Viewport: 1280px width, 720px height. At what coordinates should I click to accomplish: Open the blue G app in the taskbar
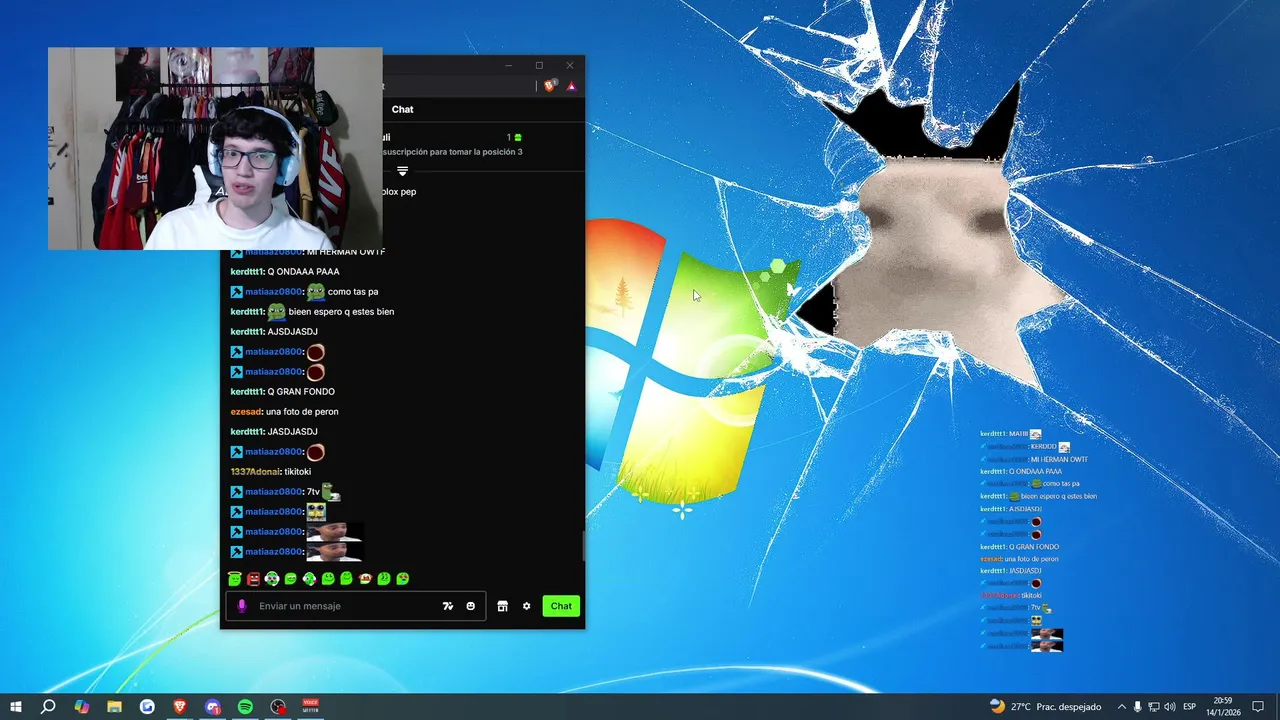pyautogui.click(x=147, y=706)
